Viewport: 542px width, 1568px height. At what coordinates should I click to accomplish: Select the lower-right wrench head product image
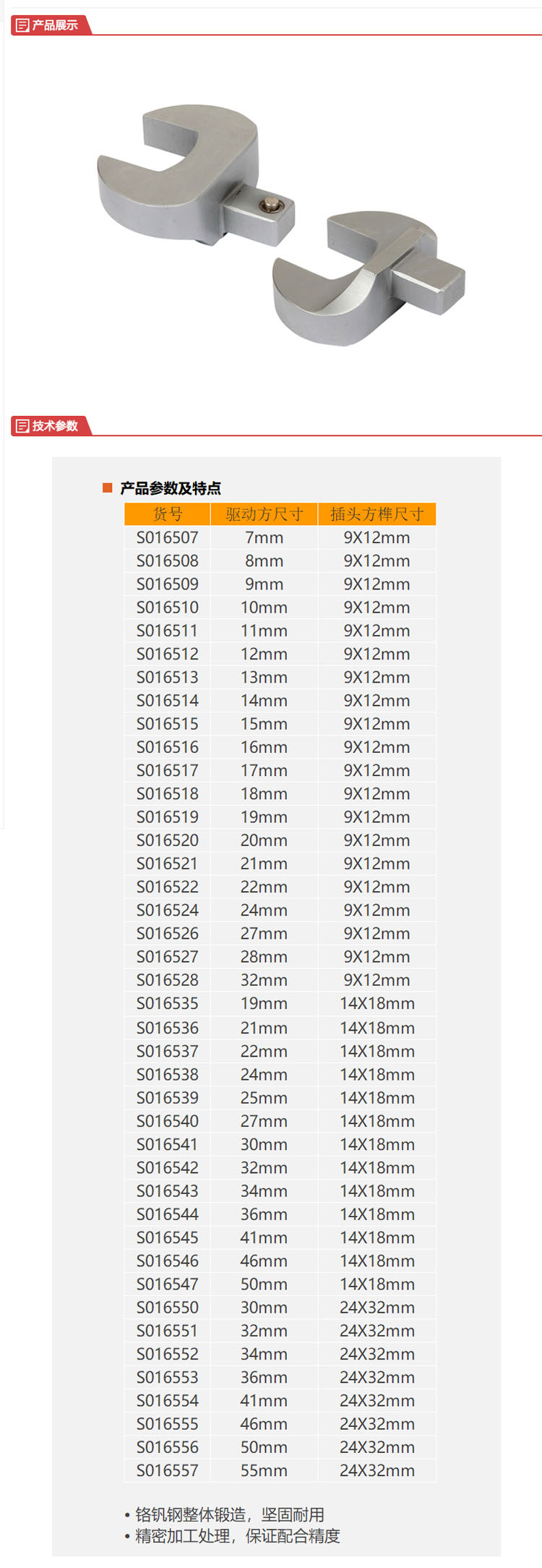[x=369, y=278]
